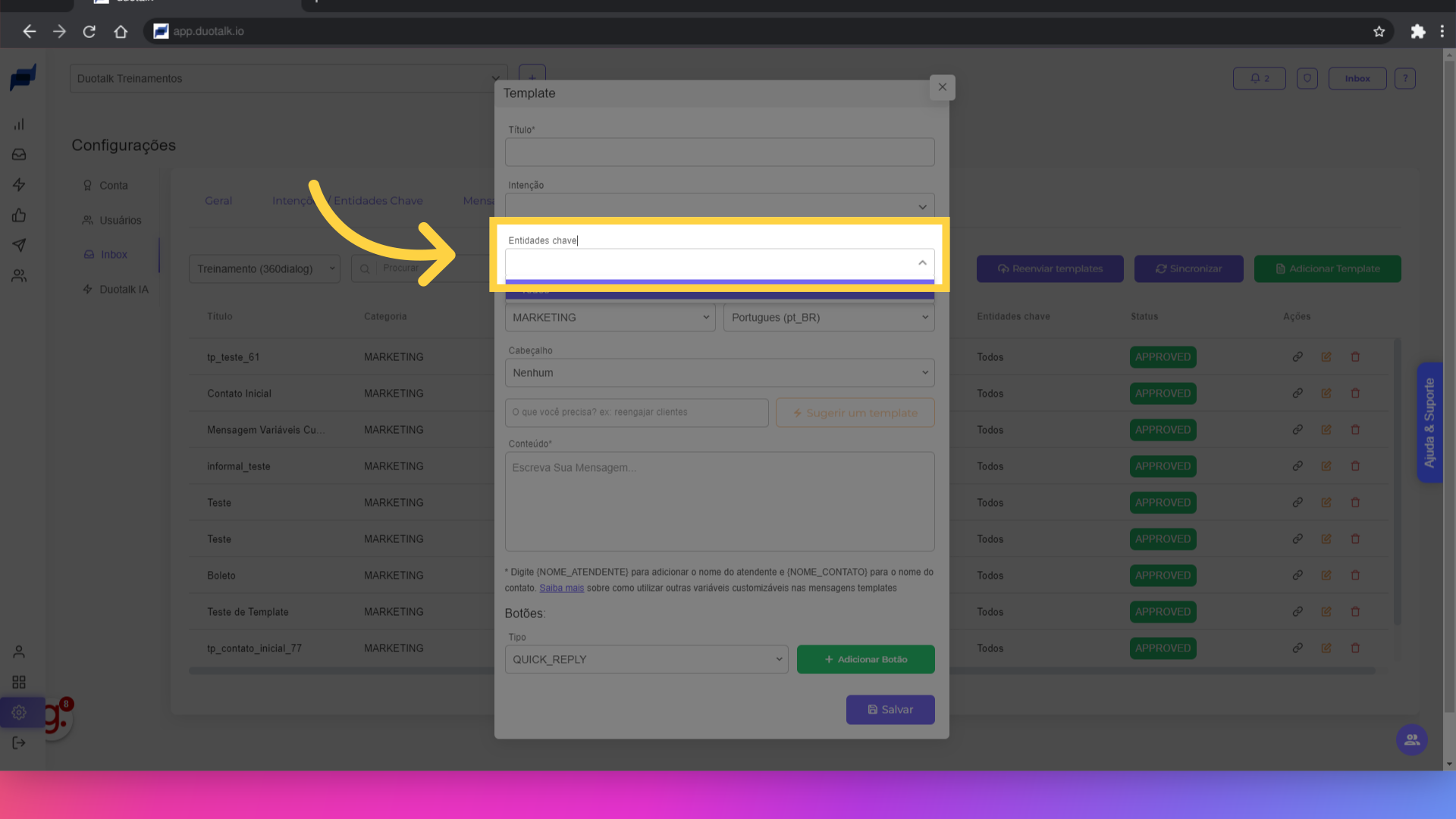
Task: Click the Procurar search field
Action: [x=421, y=268]
